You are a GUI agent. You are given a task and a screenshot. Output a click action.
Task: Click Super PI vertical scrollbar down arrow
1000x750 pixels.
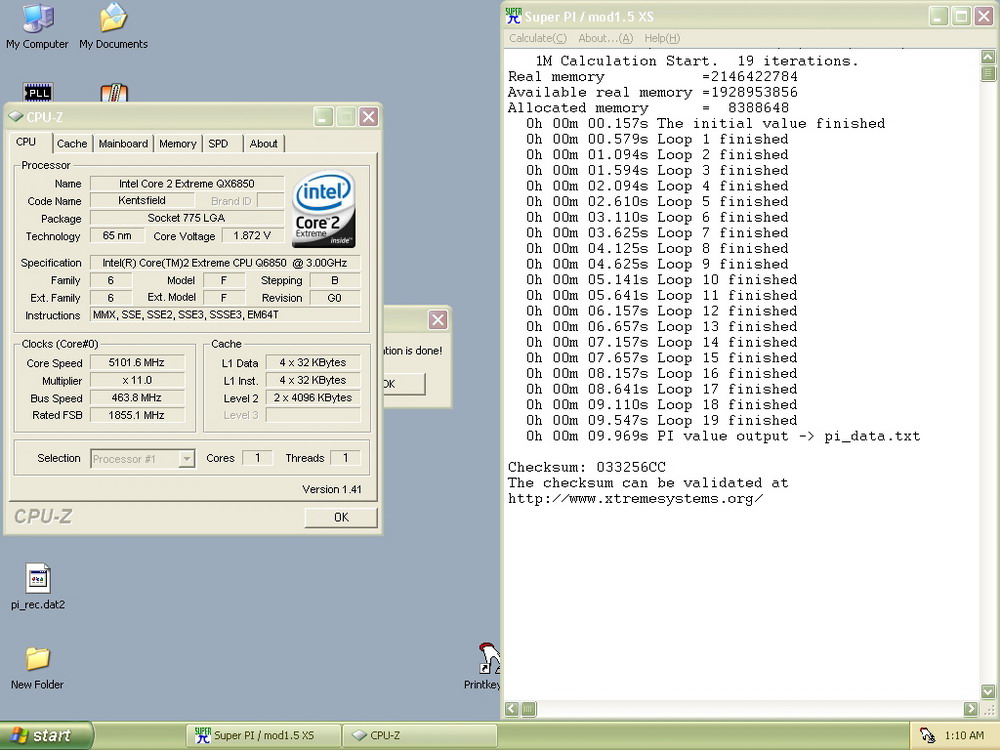click(988, 691)
